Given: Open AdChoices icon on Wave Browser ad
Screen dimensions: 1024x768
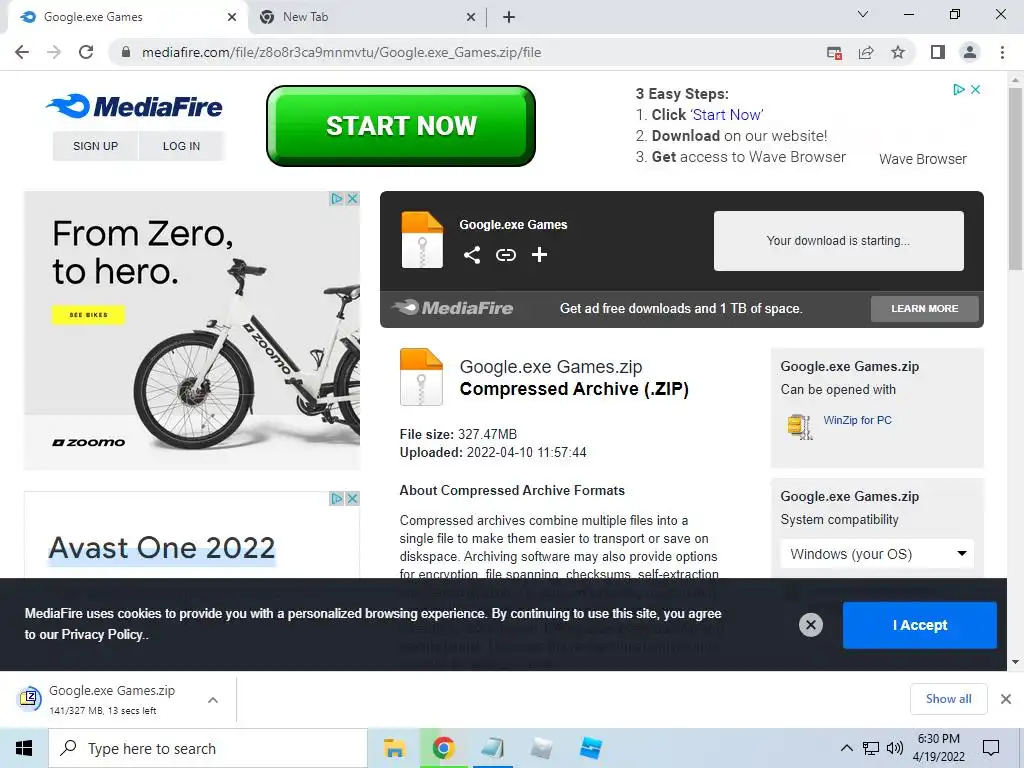Looking at the screenshot, I should [x=958, y=89].
